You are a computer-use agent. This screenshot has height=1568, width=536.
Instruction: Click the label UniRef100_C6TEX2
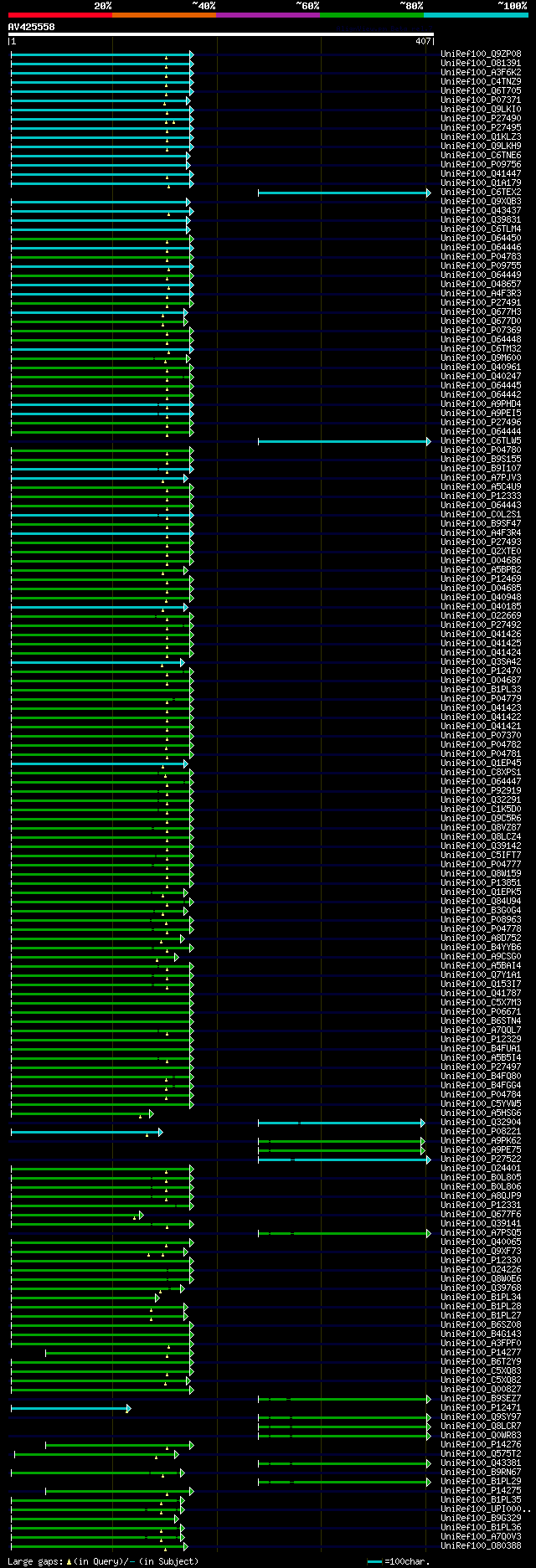coord(481,193)
